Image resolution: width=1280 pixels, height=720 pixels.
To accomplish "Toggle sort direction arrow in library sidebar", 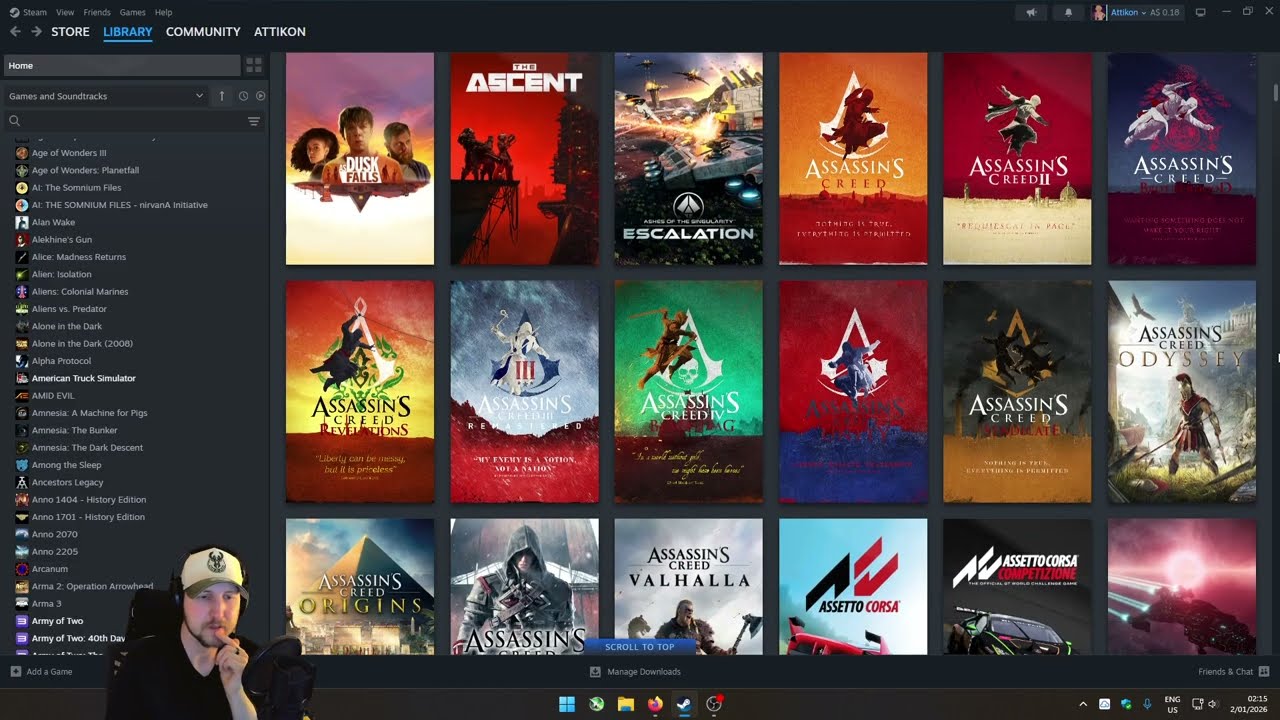I will point(222,96).
